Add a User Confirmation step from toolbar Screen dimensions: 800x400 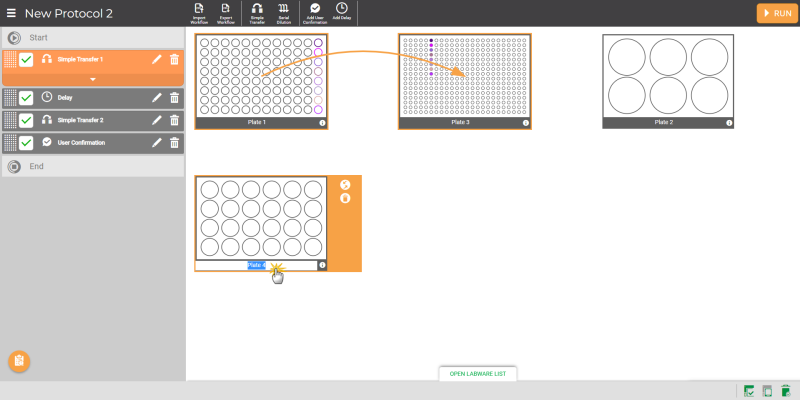tap(315, 12)
